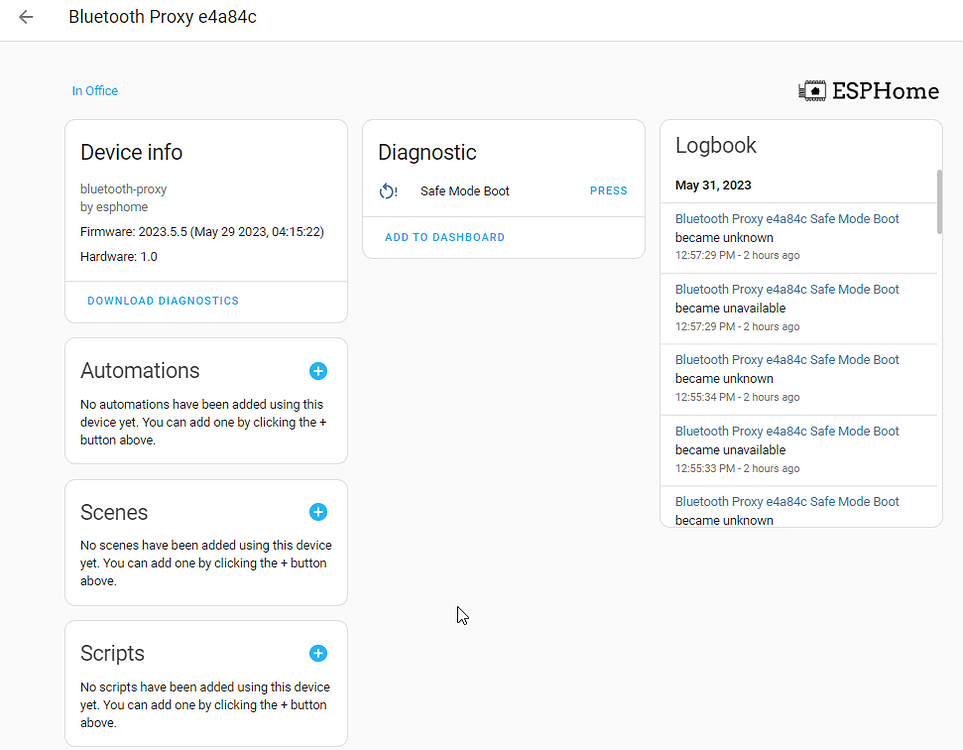Click the back arrow in the header

pos(26,17)
